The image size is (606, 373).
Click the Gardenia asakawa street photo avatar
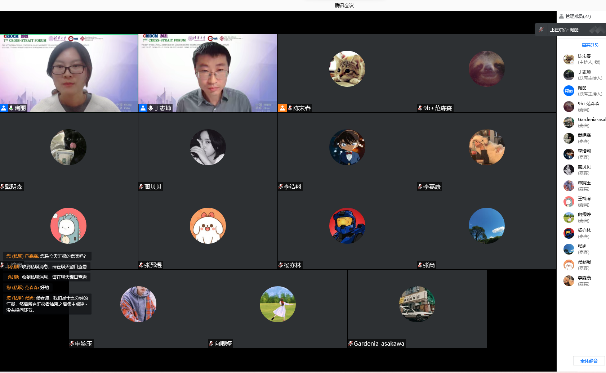point(417,304)
